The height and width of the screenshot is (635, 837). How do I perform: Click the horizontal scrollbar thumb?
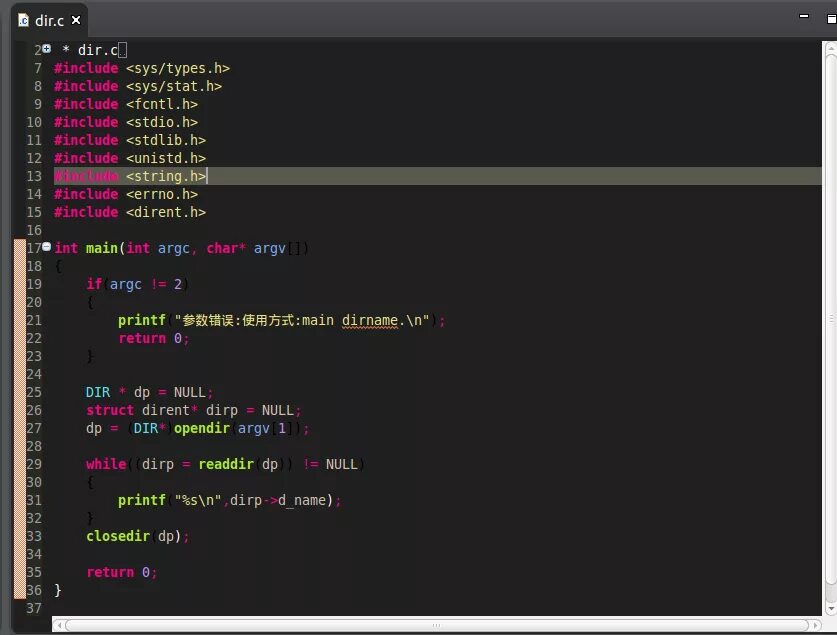[437, 625]
